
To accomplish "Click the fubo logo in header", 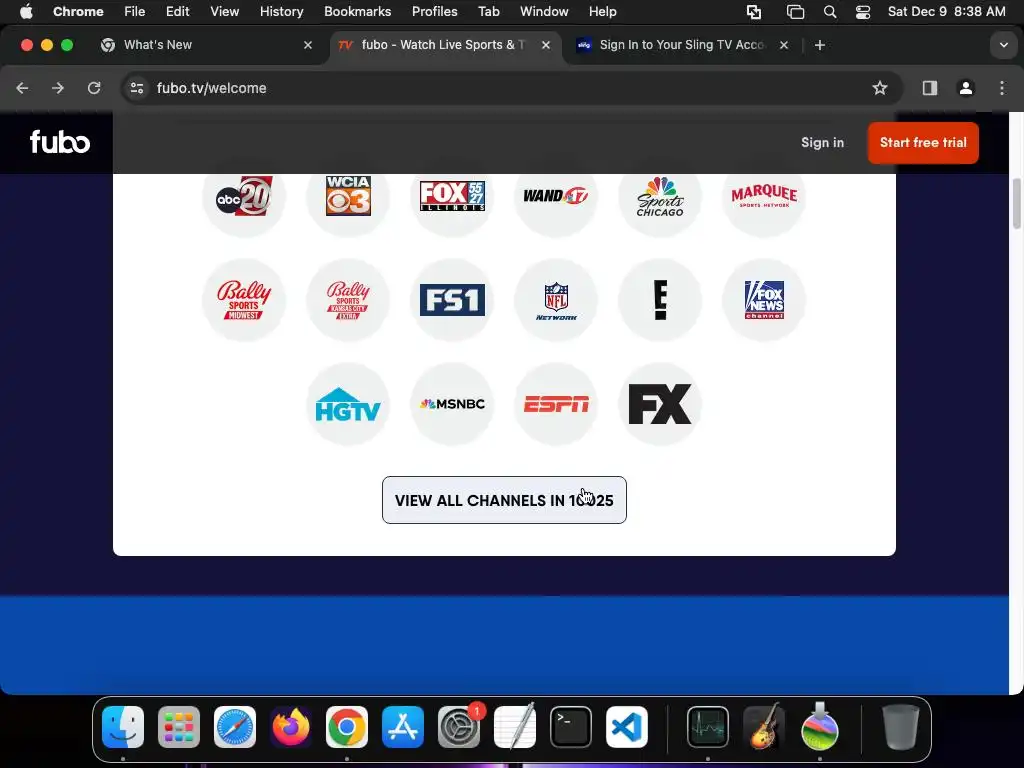I will (x=59, y=142).
